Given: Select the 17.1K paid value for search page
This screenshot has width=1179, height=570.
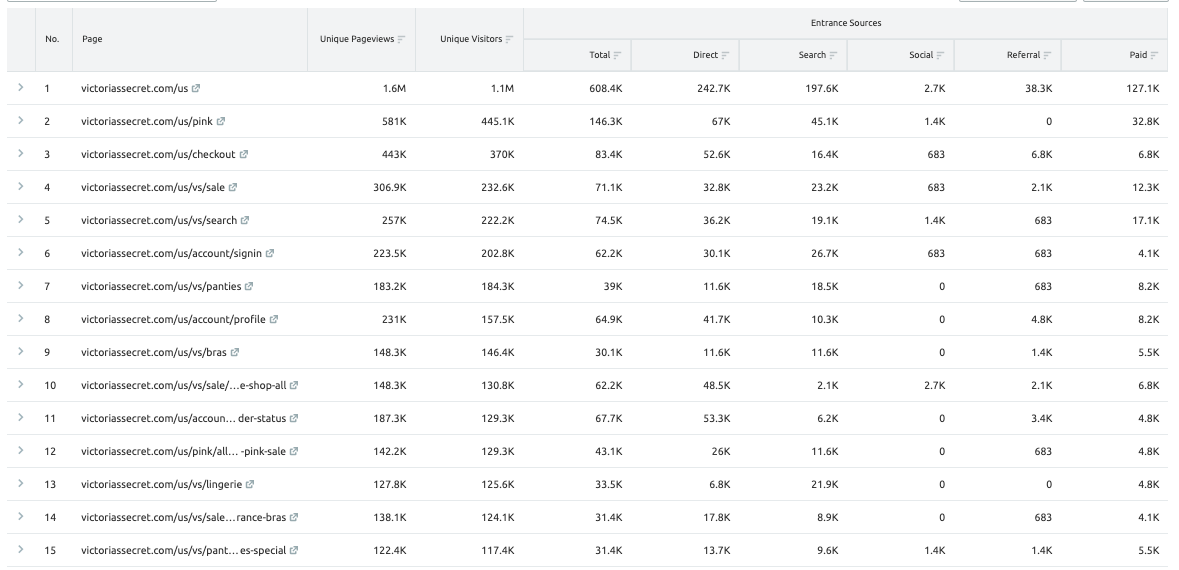Looking at the screenshot, I should [x=1146, y=220].
